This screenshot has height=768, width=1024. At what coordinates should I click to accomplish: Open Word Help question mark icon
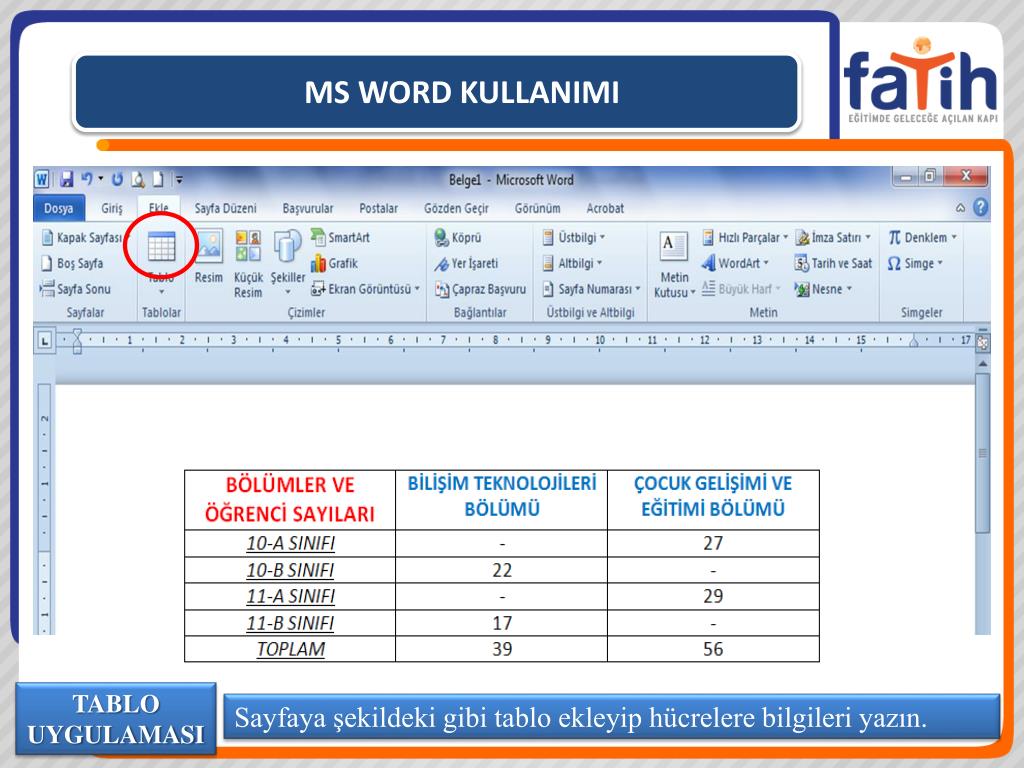tap(980, 208)
